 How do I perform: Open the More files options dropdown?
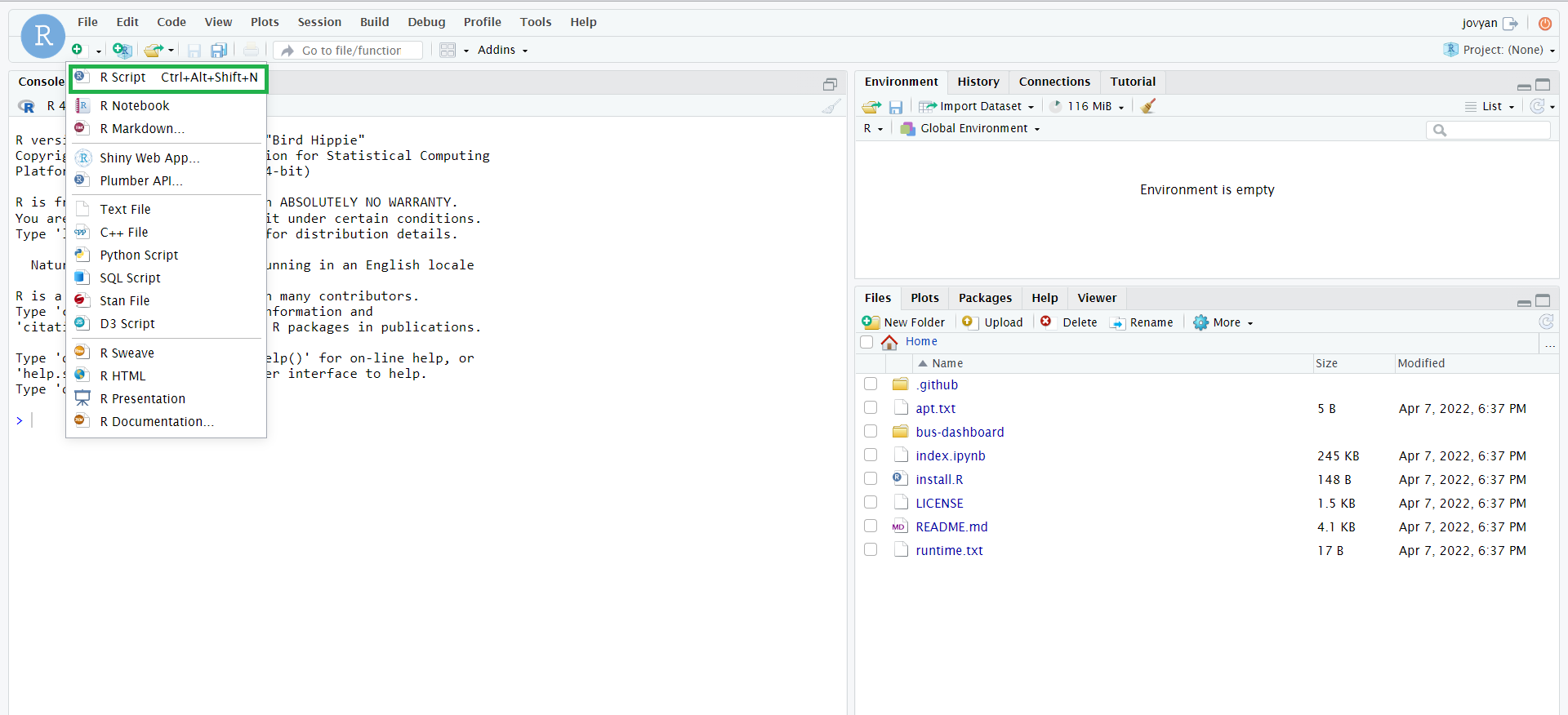(x=1223, y=322)
